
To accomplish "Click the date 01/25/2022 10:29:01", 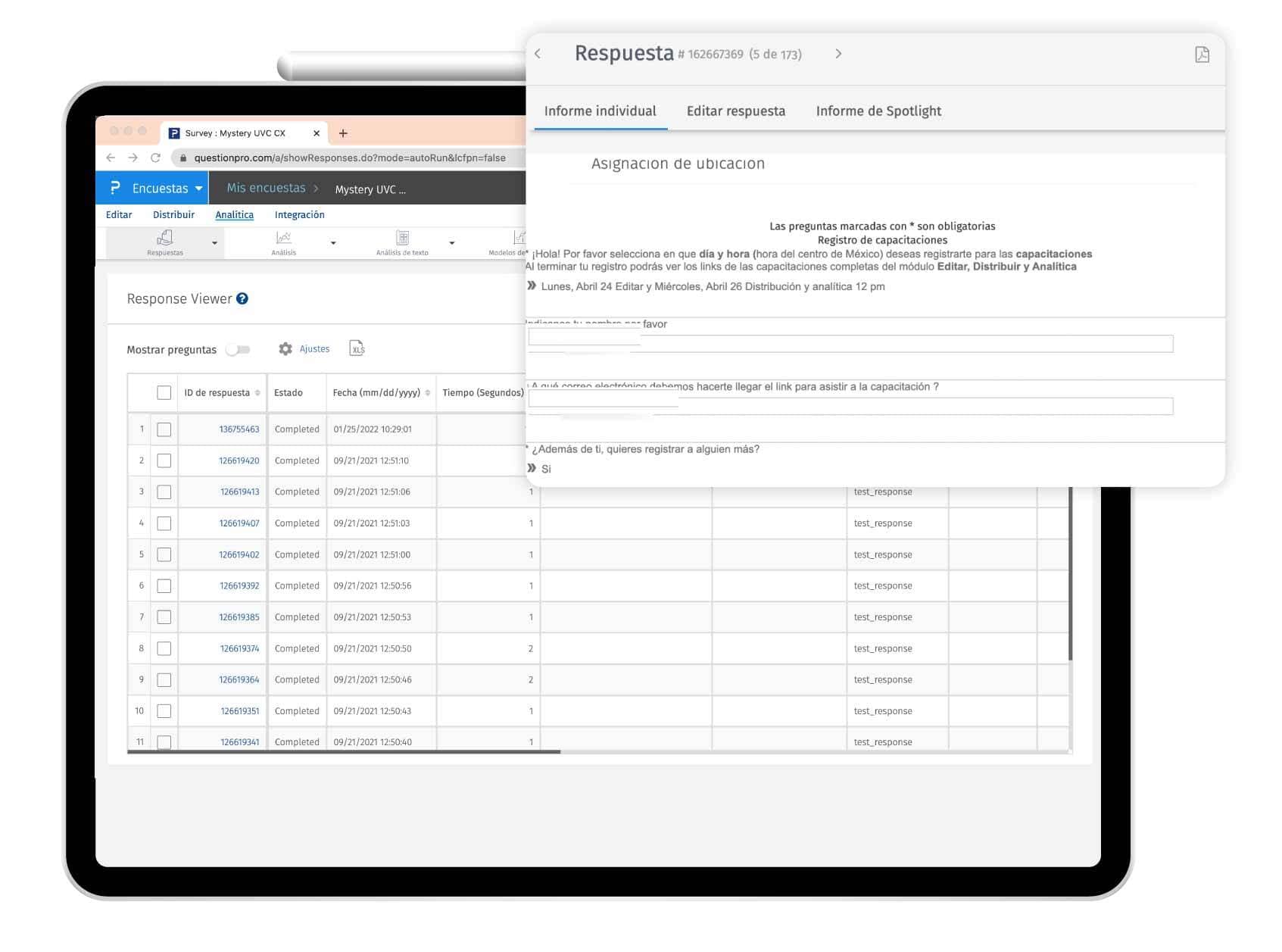I will (x=373, y=429).
